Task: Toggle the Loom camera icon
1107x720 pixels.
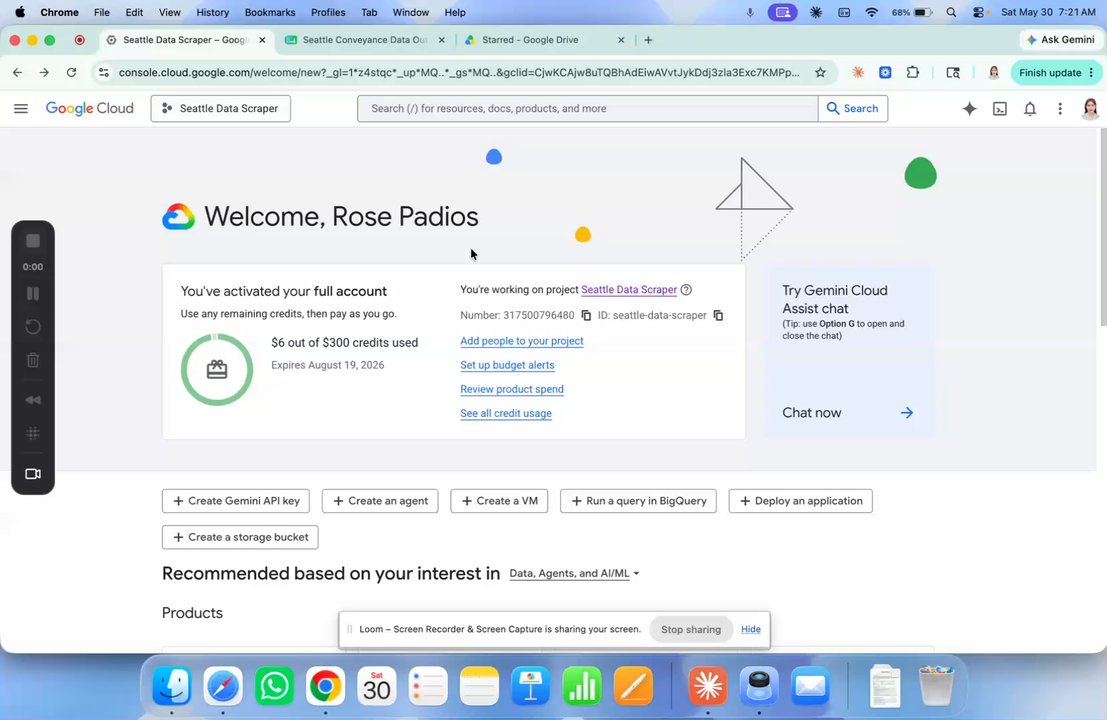Action: 32,474
